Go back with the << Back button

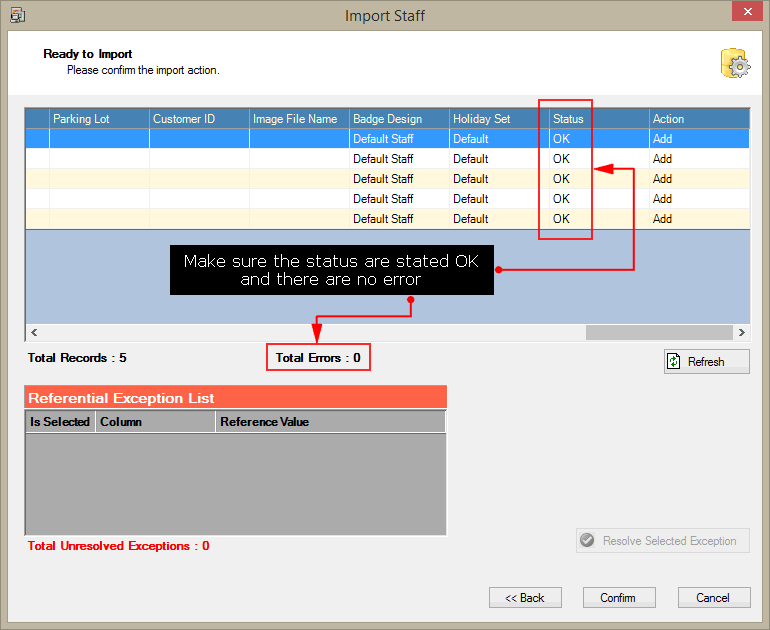[x=525, y=597]
